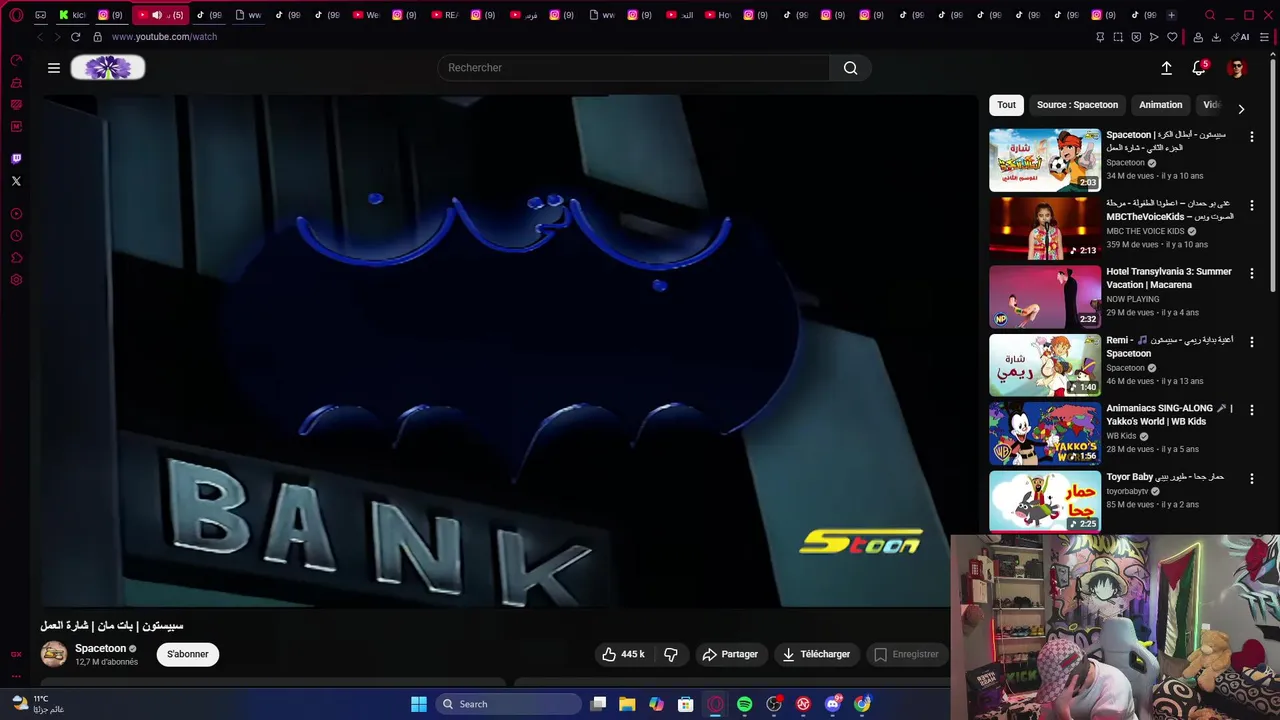Open more options for Animaniacs video

[x=1251, y=410]
